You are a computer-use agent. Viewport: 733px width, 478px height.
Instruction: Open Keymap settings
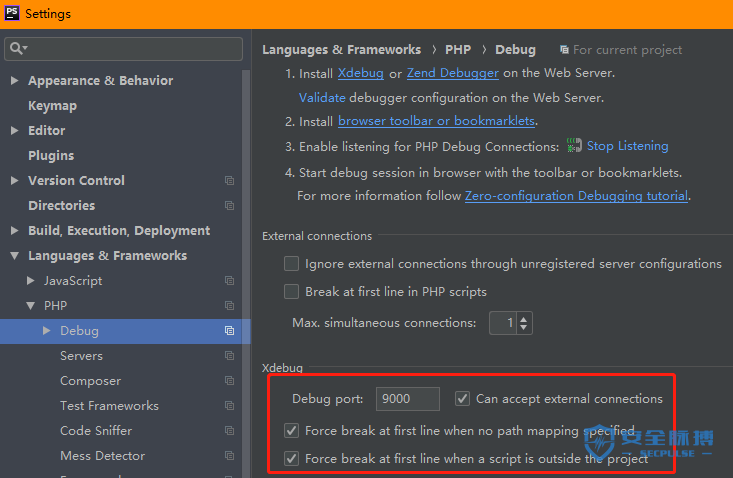click(x=52, y=106)
